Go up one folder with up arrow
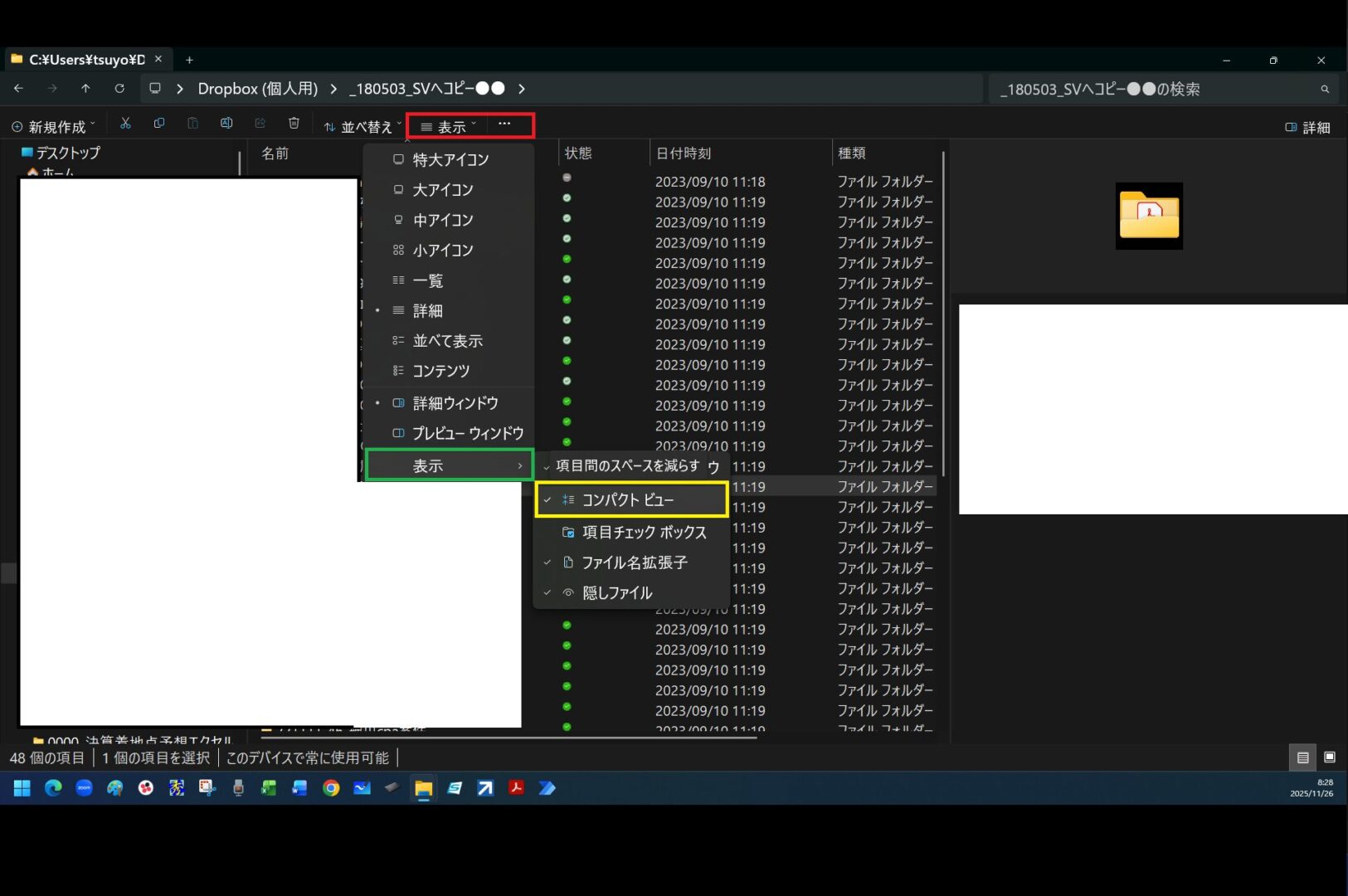This screenshot has height=896, width=1348. pyautogui.click(x=85, y=89)
